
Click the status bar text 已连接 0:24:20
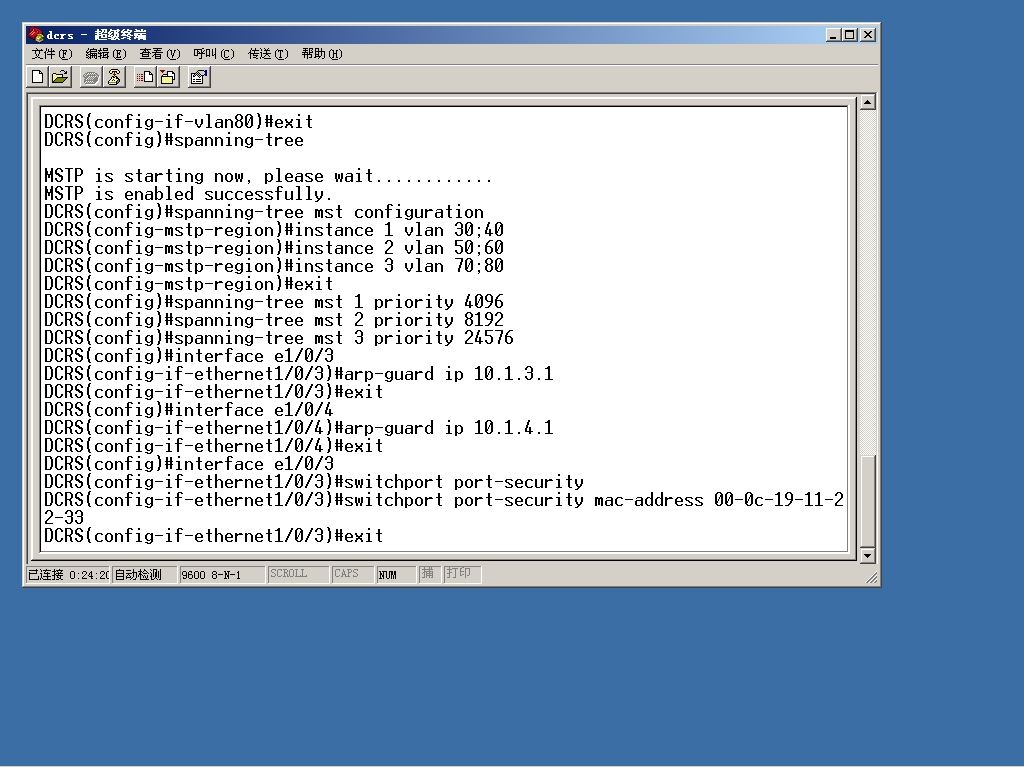[68, 575]
